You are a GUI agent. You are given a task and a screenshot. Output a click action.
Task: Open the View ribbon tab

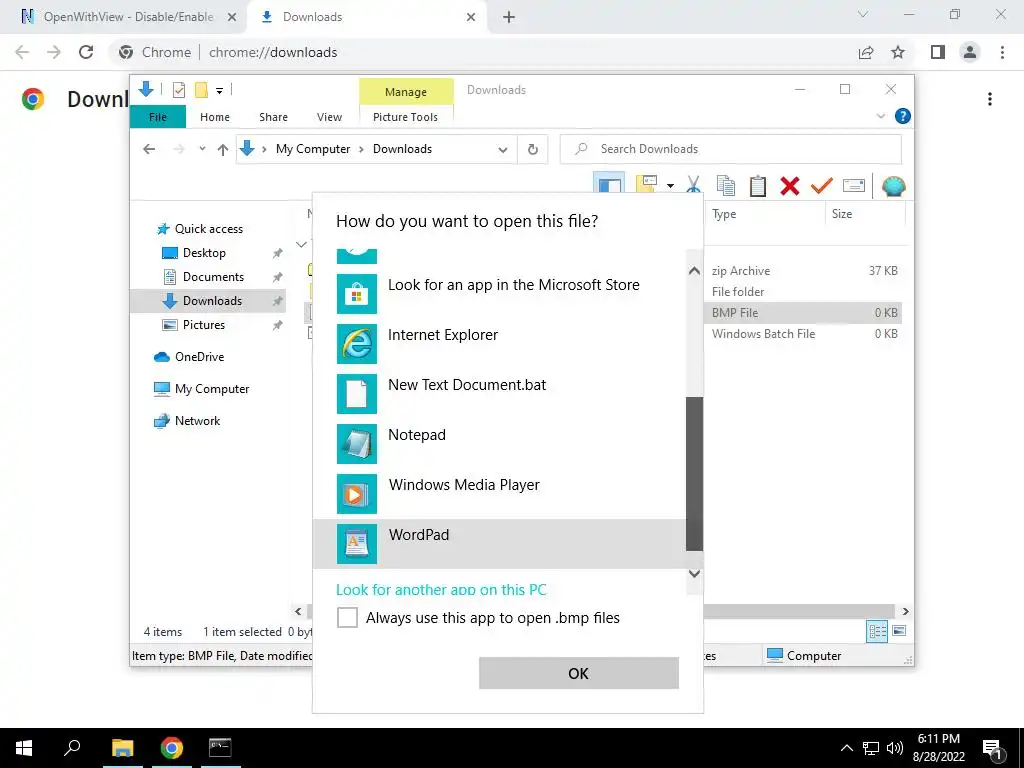[329, 117]
